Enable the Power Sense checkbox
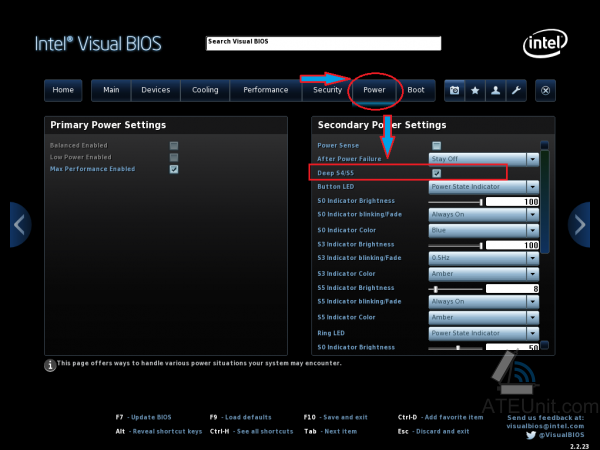600x450 pixels. click(436, 145)
